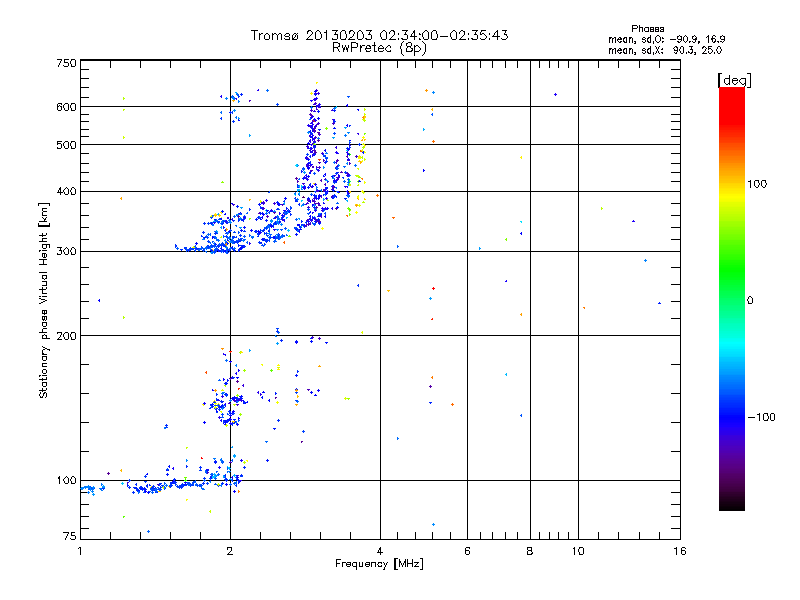Click the phase colorbar gradient
The image size is (800, 600).
(x=732, y=298)
